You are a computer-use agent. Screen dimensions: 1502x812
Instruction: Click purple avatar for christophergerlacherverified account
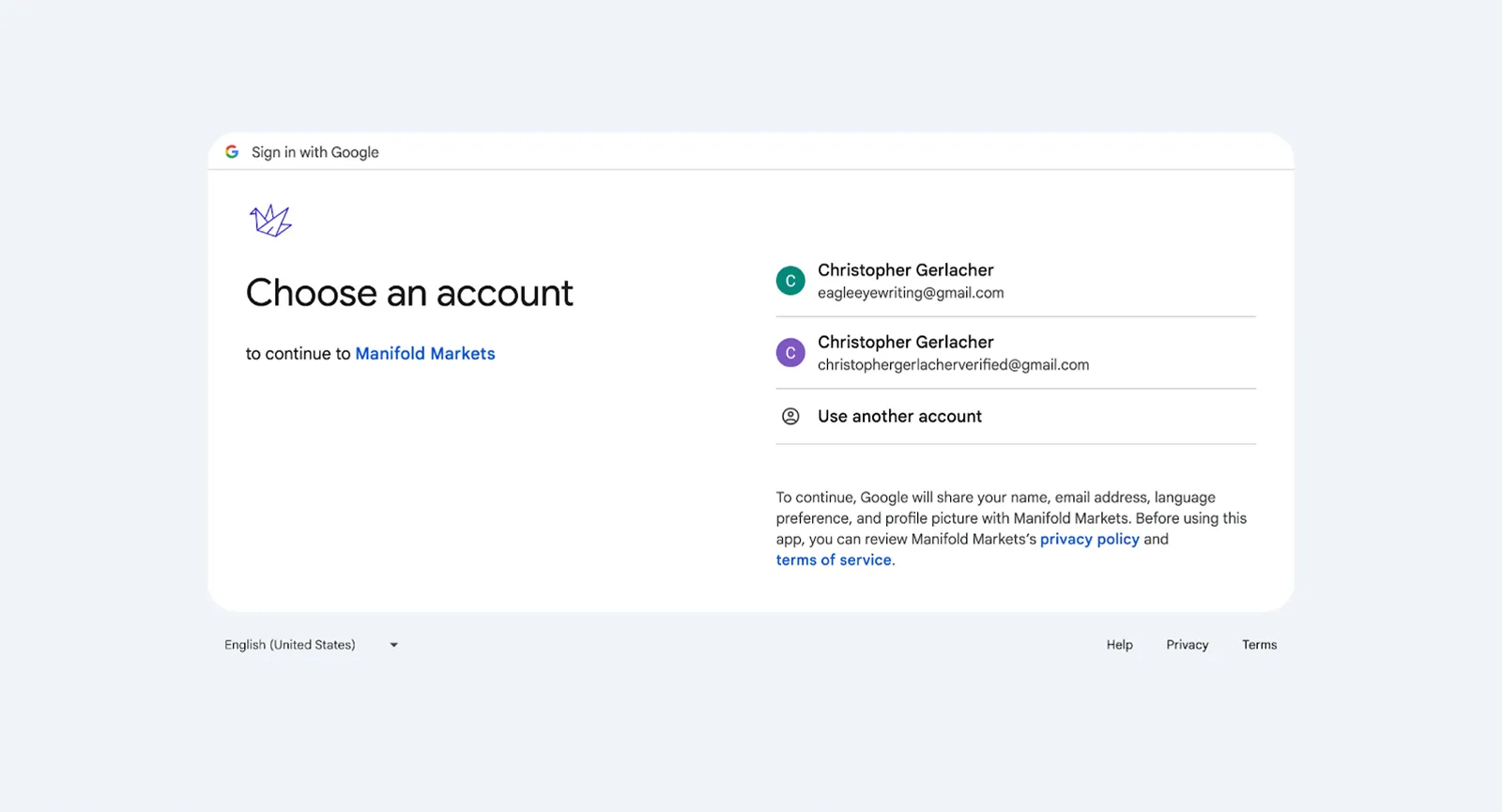(x=790, y=353)
